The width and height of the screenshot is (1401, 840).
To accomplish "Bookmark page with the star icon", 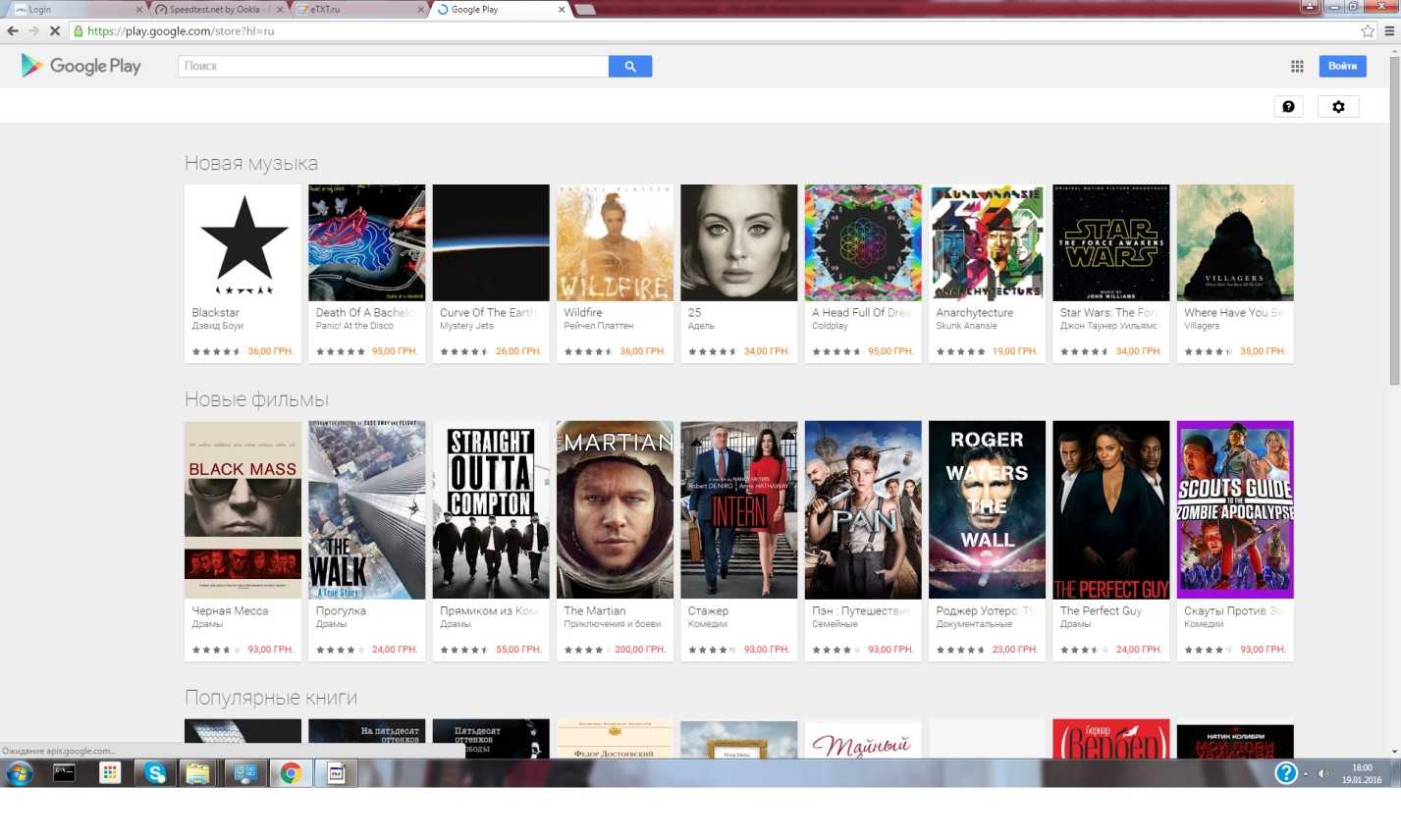I will point(1368,31).
